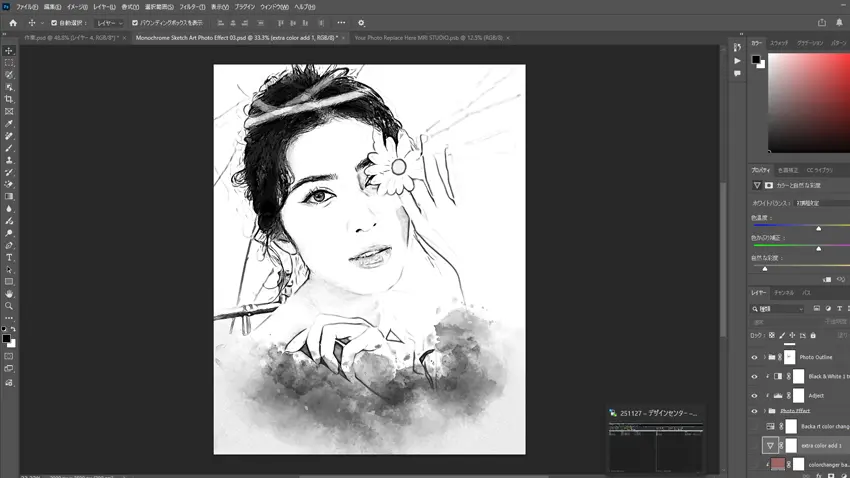Click the share icon at top right
This screenshot has height=478, width=850.
point(822,23)
